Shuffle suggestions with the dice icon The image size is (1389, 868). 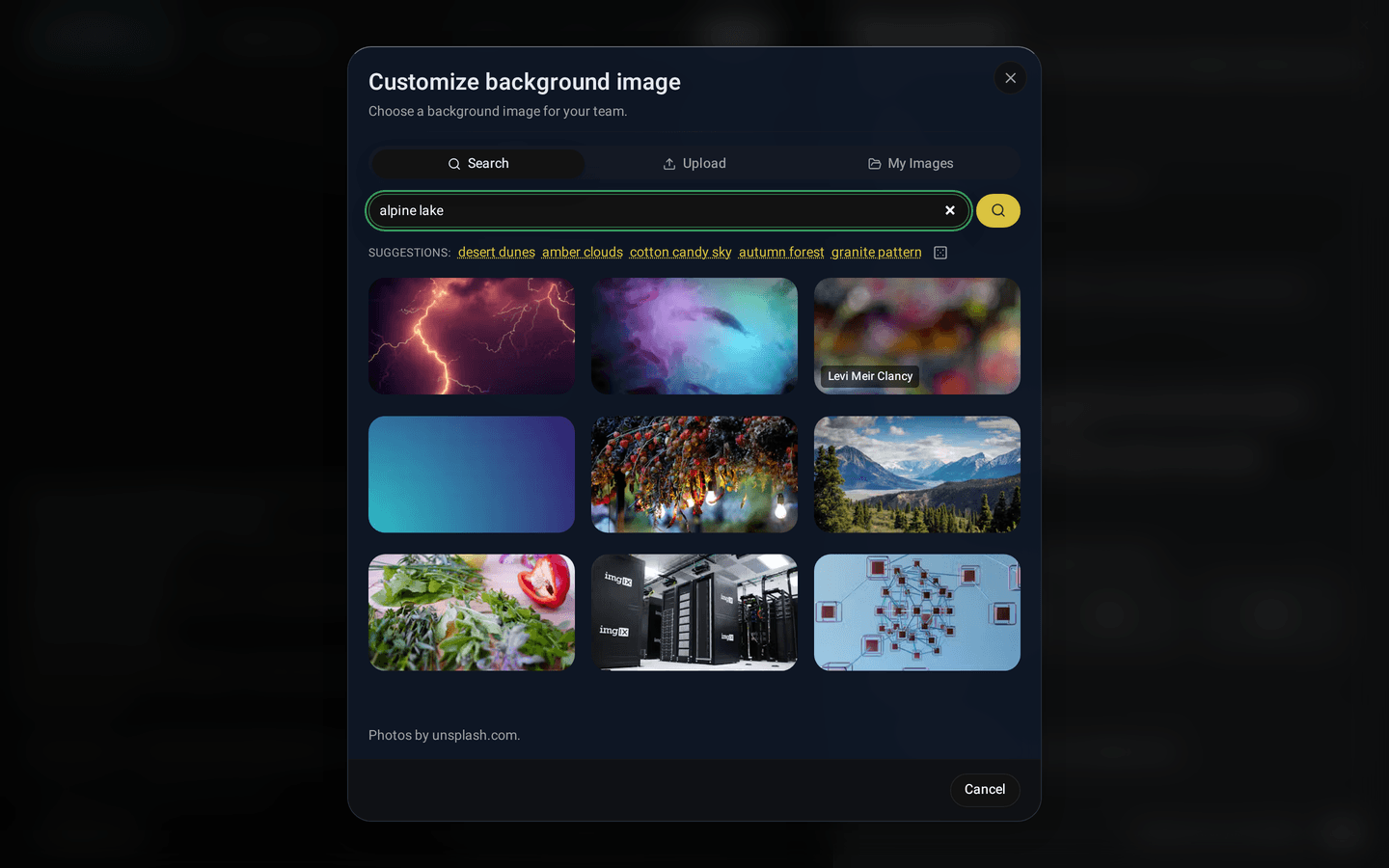pos(940,253)
